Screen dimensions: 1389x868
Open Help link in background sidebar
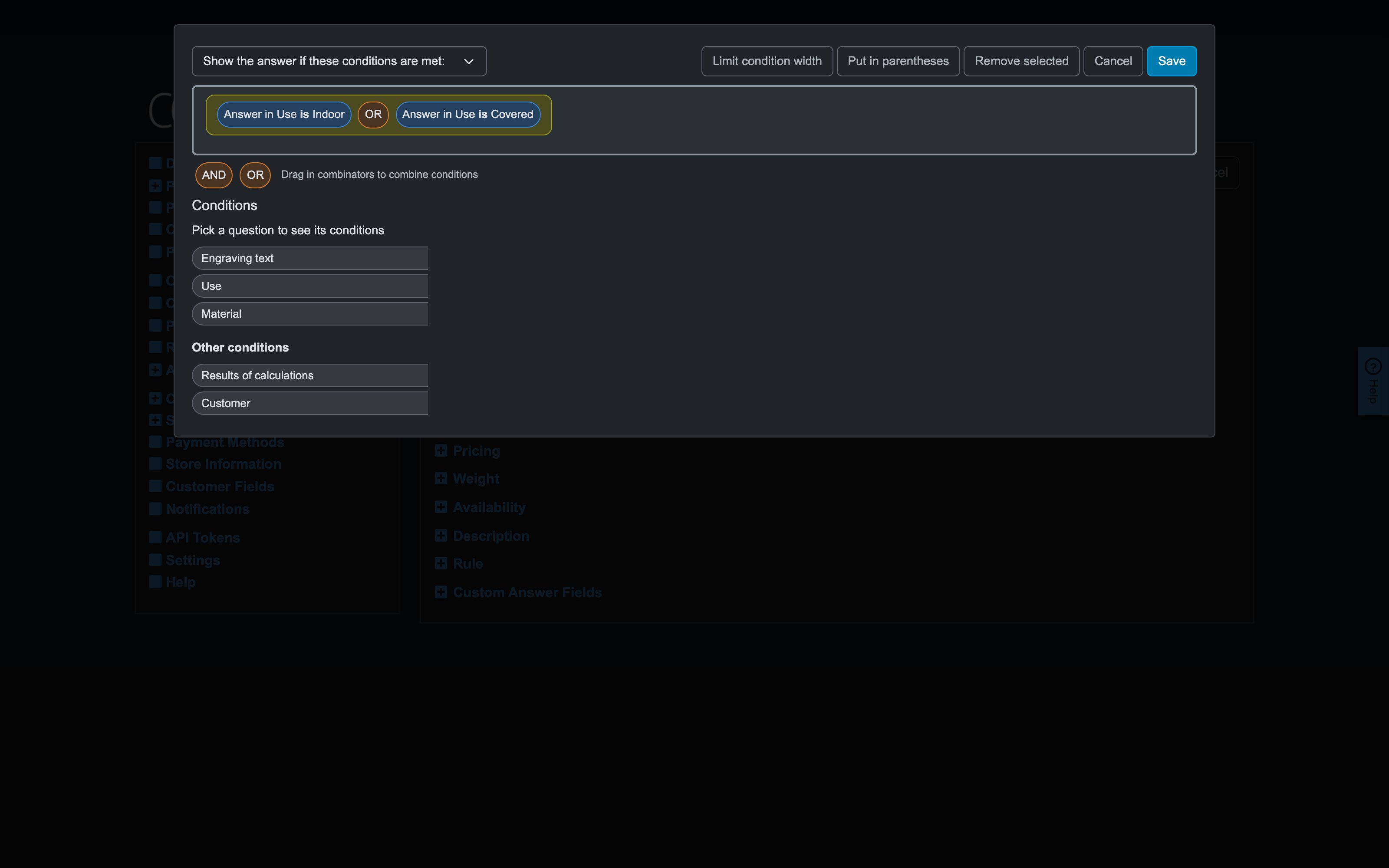tap(180, 582)
